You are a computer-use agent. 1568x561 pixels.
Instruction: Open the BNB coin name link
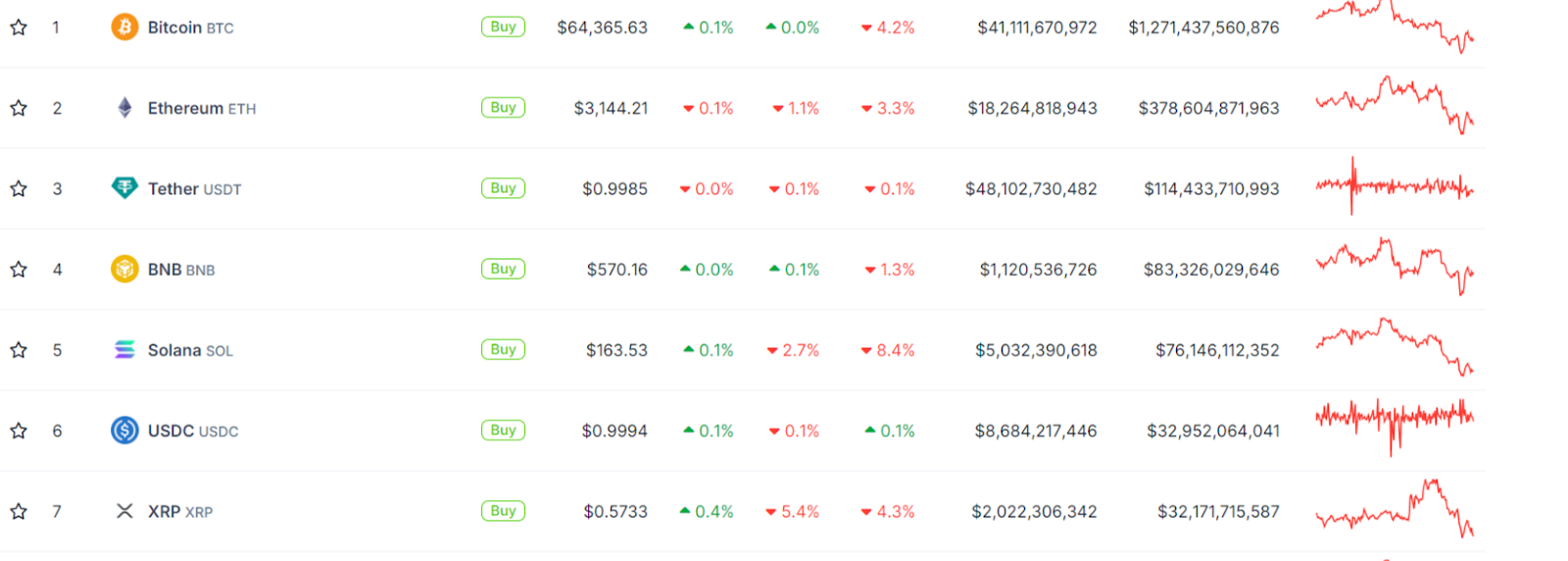point(181,270)
